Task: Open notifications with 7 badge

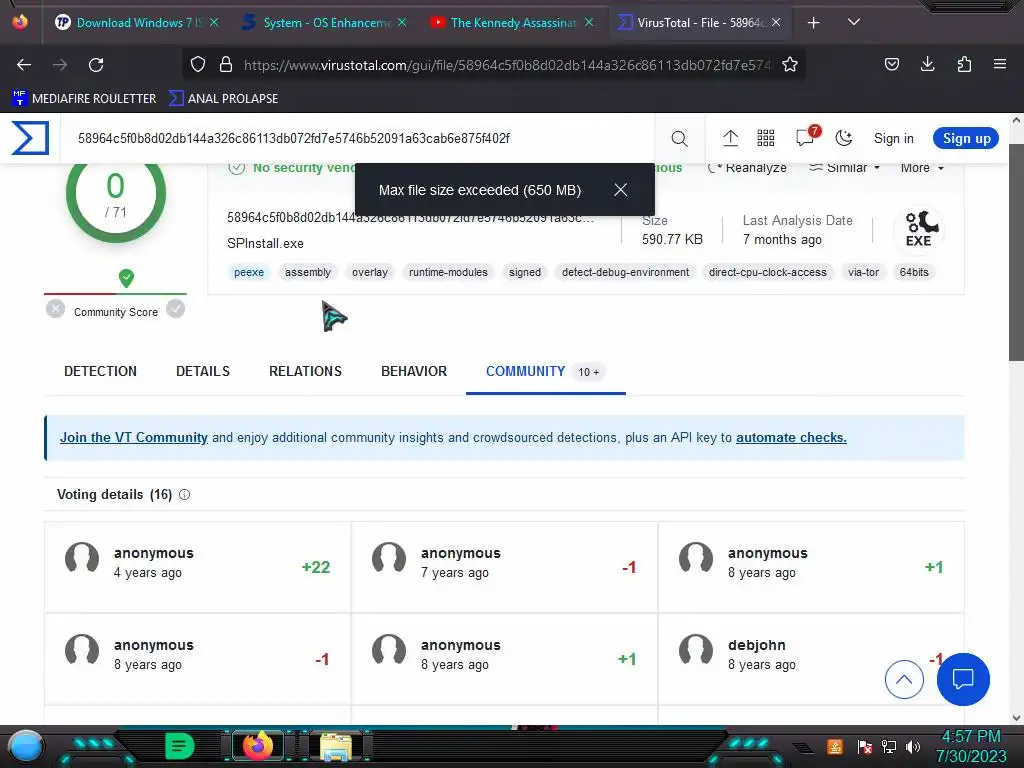Action: click(807, 136)
